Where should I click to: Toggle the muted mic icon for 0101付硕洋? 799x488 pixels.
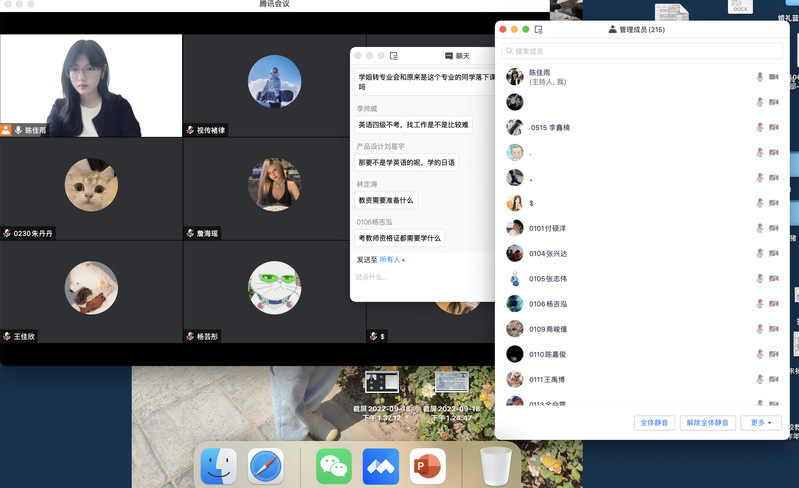click(x=760, y=228)
